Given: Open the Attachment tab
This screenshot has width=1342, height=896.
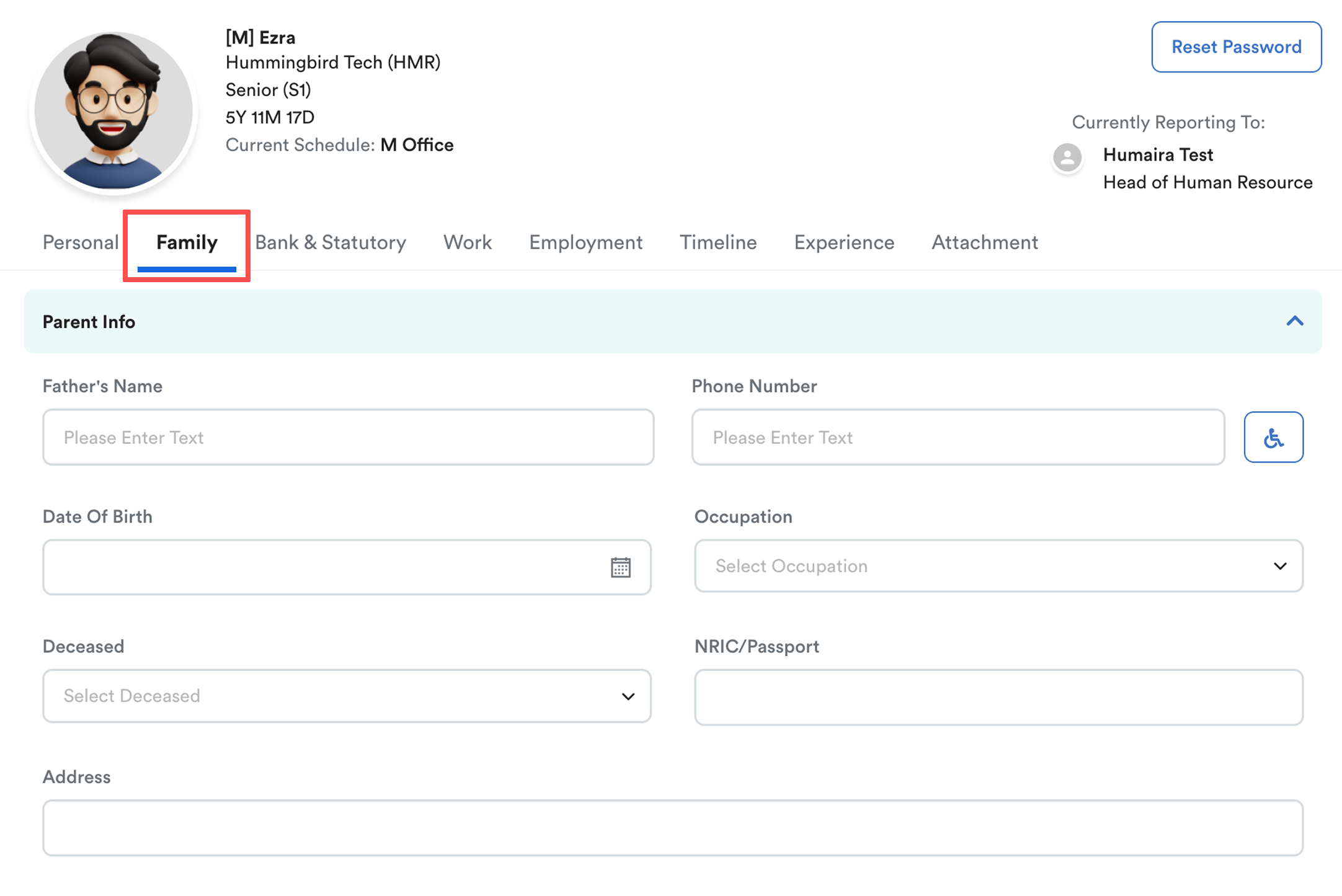Looking at the screenshot, I should click(984, 242).
